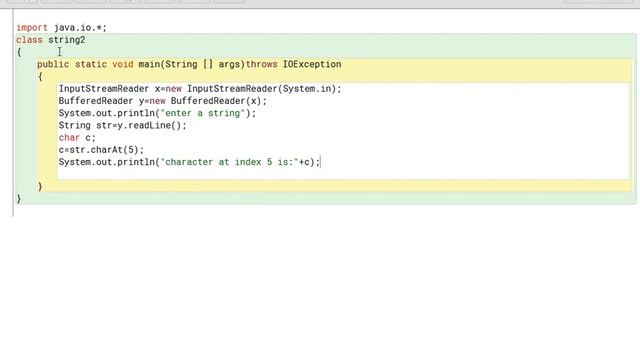Select the class name "string2"
This screenshot has width=640, height=360.
[x=67, y=40]
